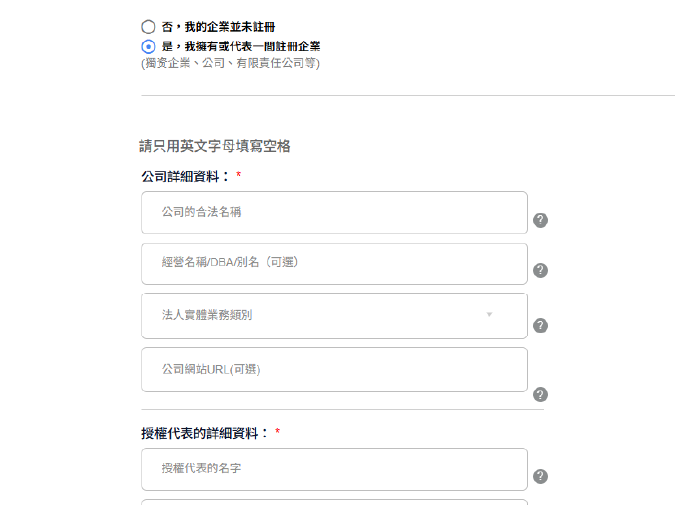Click the 授權代表的名字 input field
The height and width of the screenshot is (505, 675).
tap(334, 469)
